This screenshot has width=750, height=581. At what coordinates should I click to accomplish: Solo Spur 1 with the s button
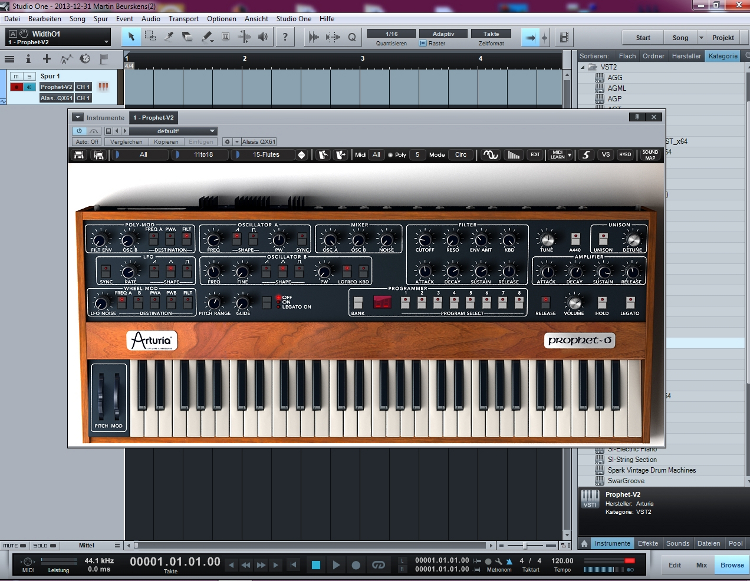pyautogui.click(x=30, y=76)
